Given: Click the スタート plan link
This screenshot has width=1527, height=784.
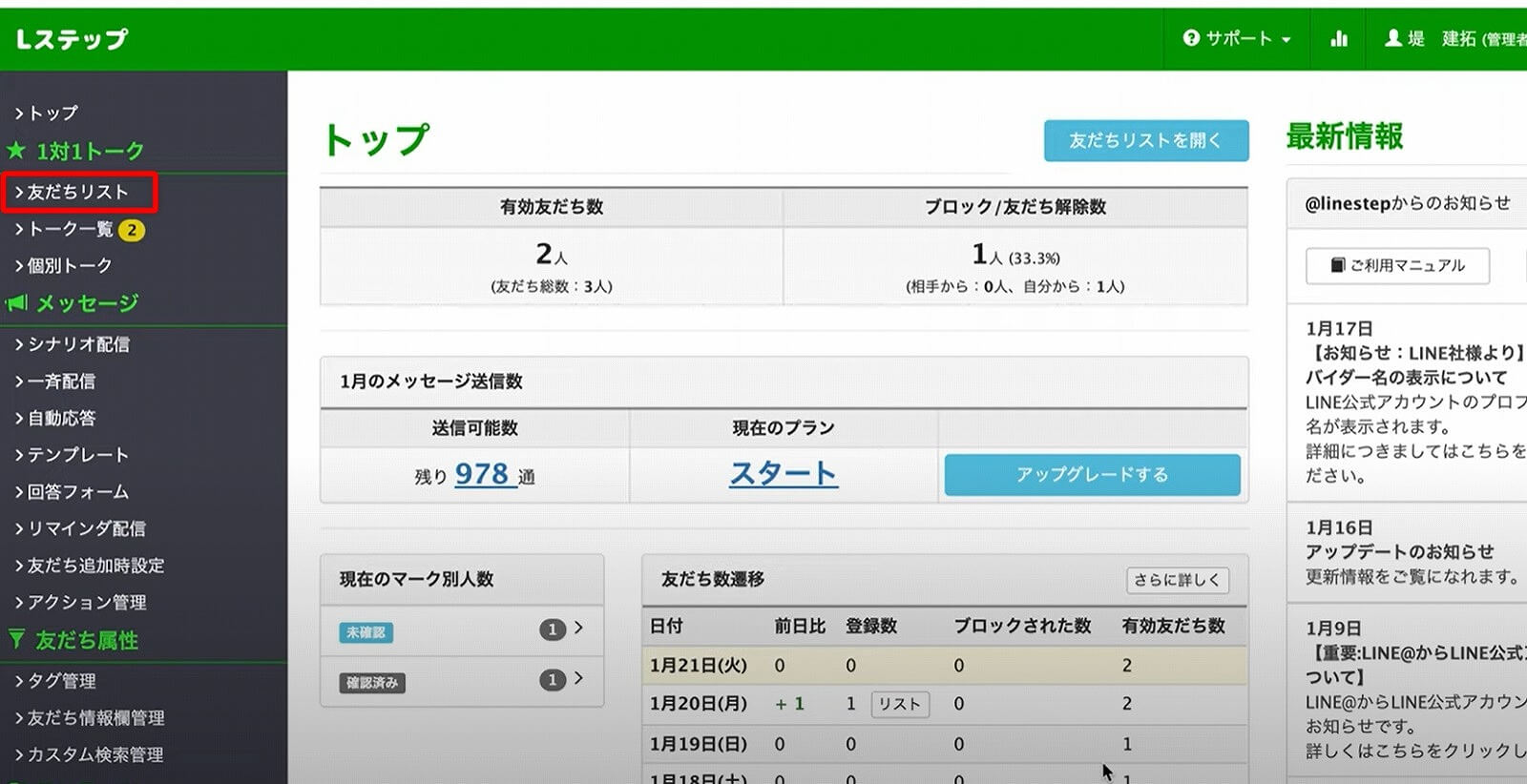Looking at the screenshot, I should [784, 473].
